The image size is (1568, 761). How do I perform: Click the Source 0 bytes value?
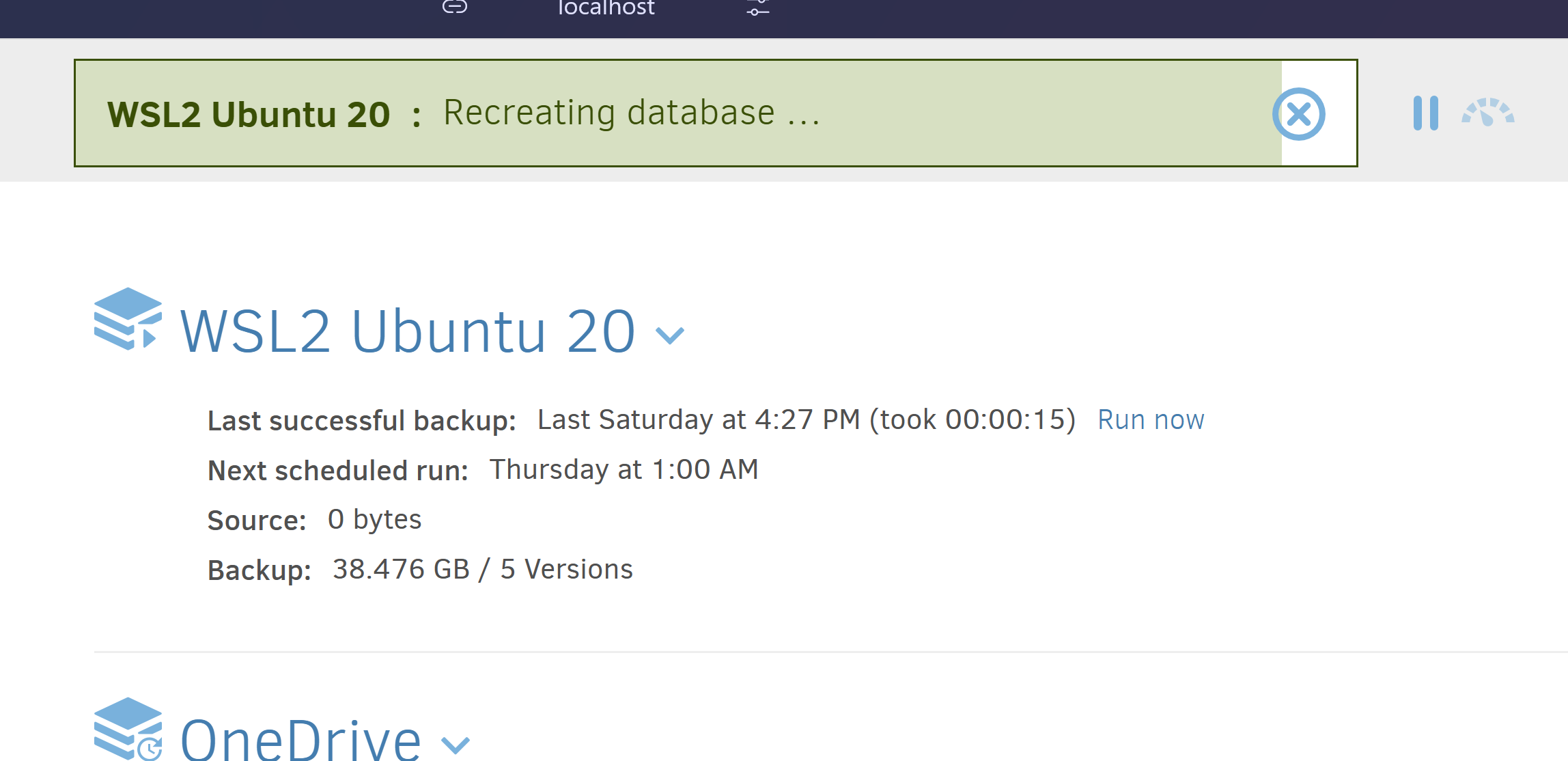(x=374, y=519)
